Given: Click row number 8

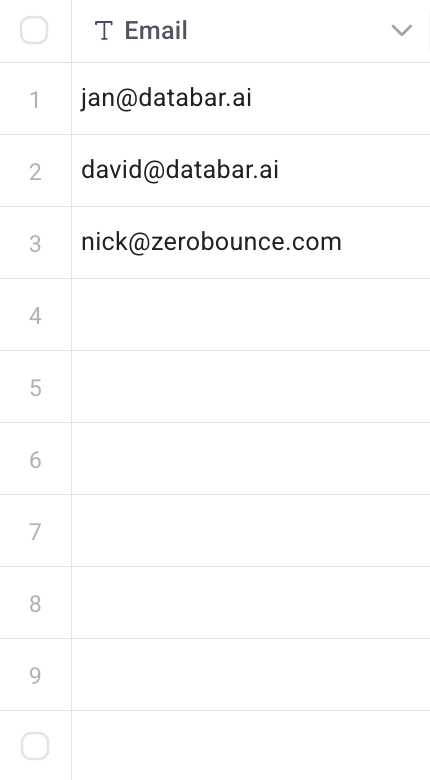Looking at the screenshot, I should point(35,604).
